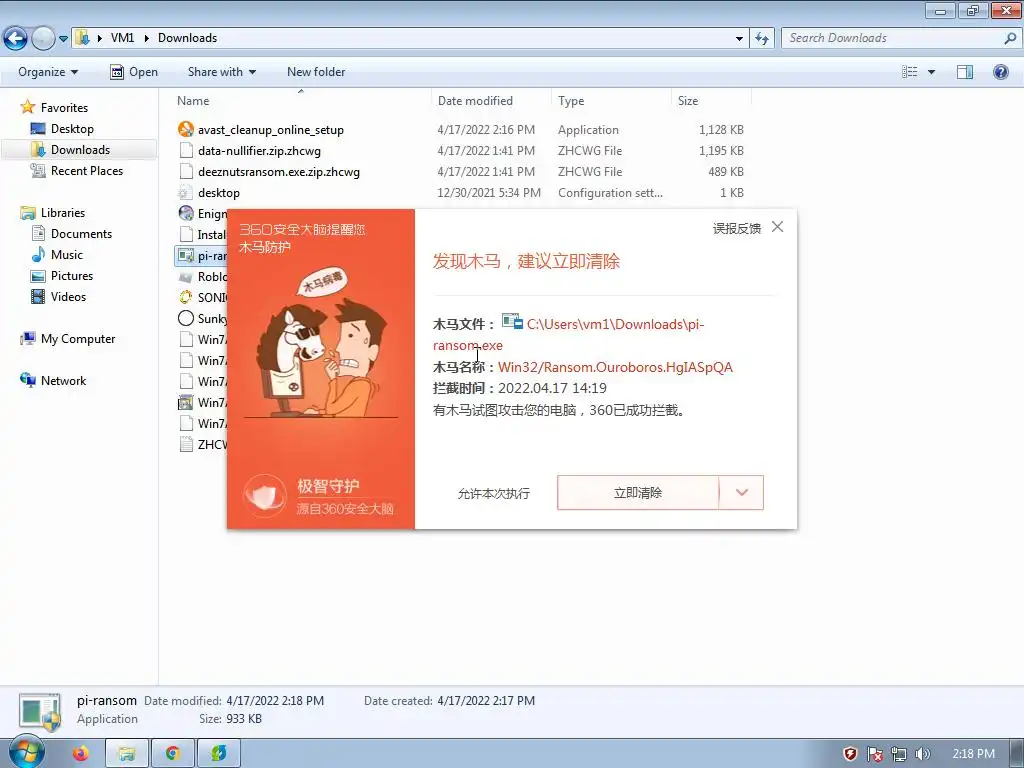Expand dropdown arrow beside 立即清除
The width and height of the screenshot is (1024, 768).
point(741,493)
